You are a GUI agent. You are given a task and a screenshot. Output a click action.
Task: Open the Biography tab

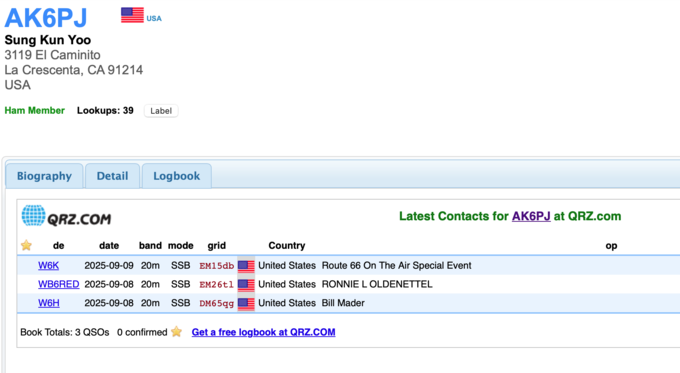[x=44, y=176]
